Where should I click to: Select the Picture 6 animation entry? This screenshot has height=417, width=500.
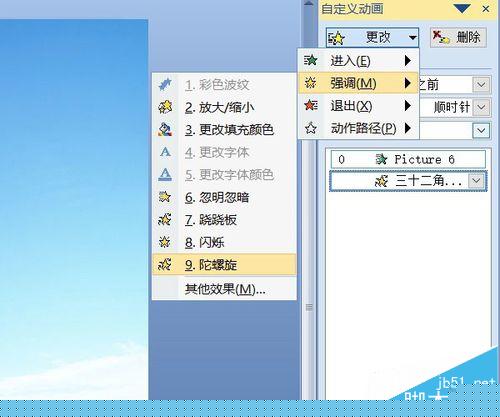pos(408,159)
